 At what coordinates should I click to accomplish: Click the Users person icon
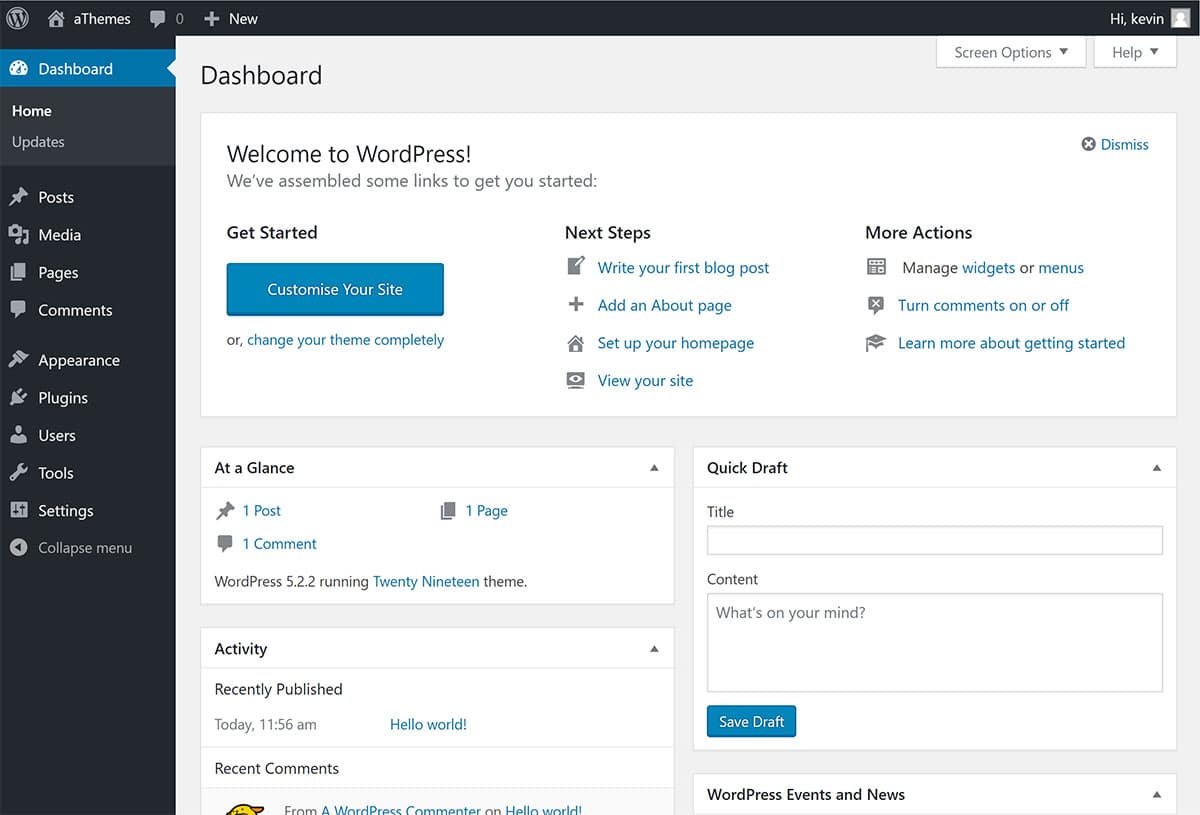pos(18,435)
